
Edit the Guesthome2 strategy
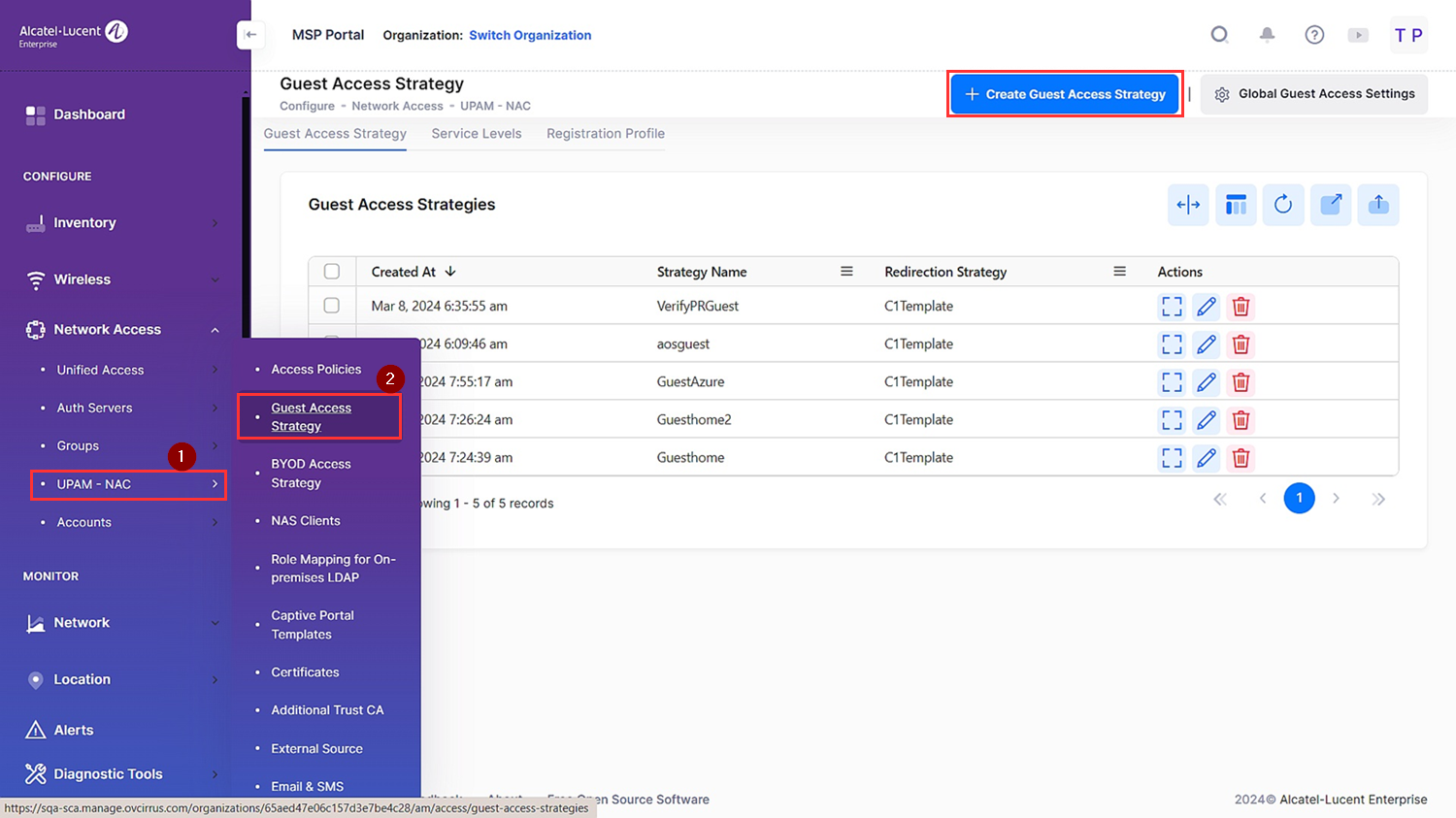coord(1207,420)
